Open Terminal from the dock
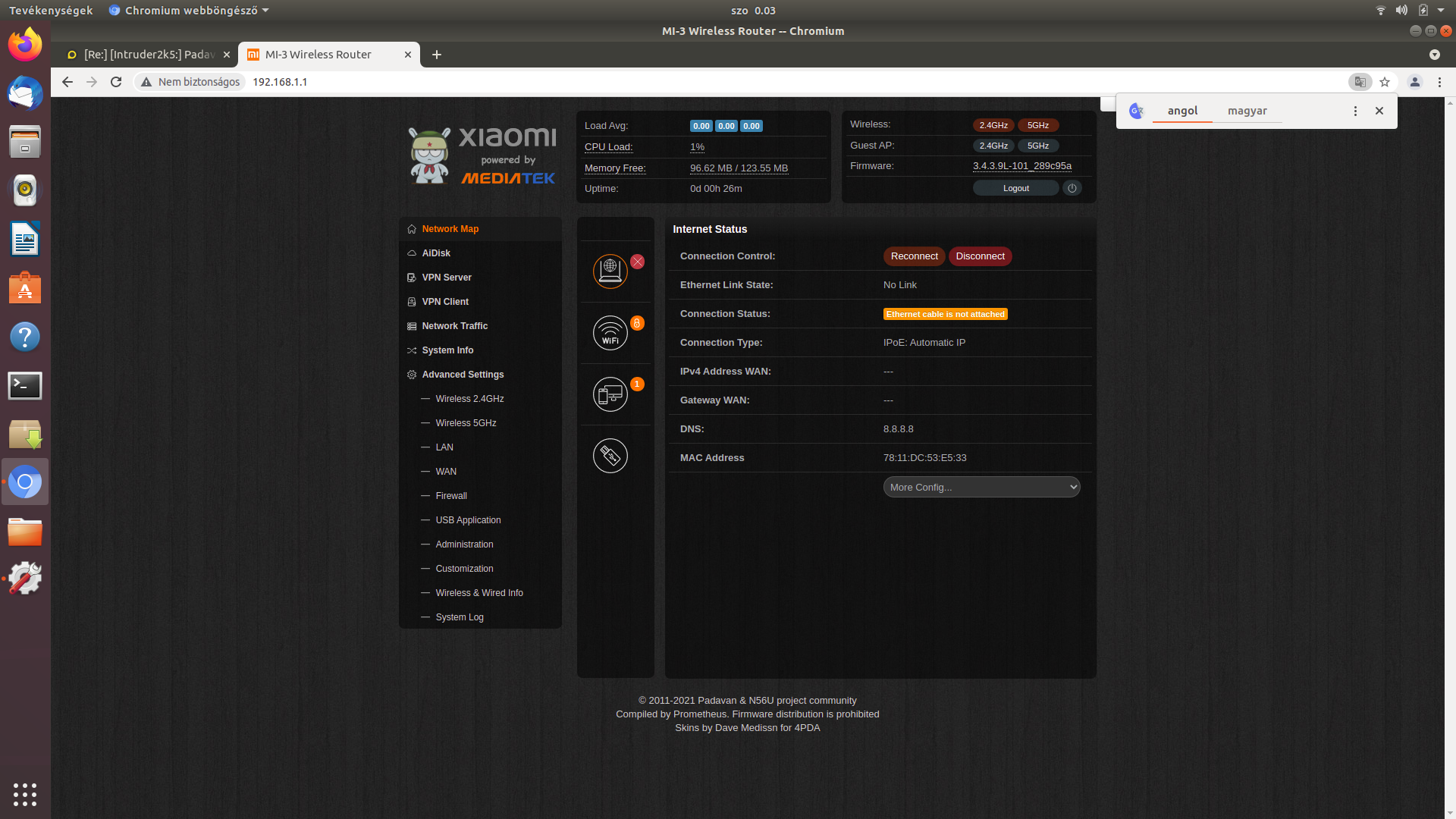Image resolution: width=1456 pixels, height=819 pixels. point(25,386)
